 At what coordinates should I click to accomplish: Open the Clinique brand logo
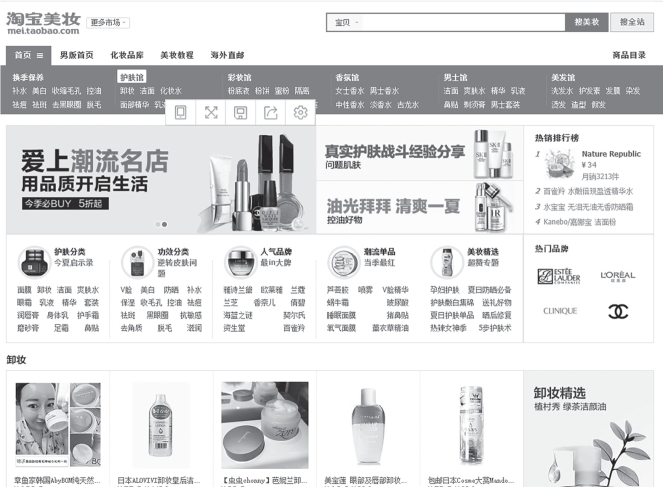(x=560, y=311)
